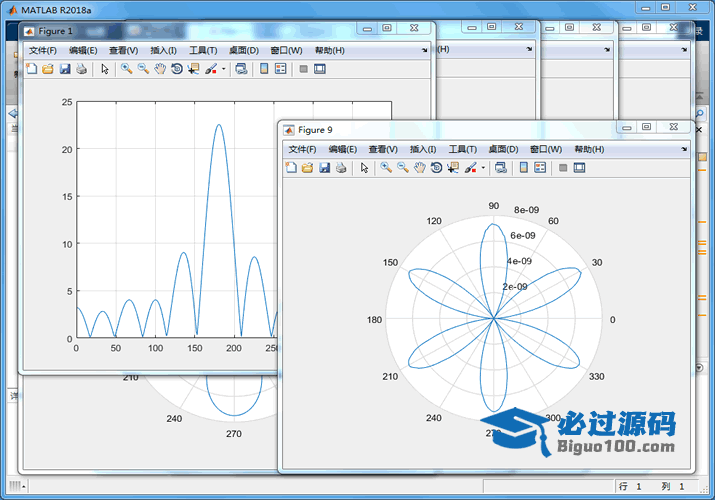Open 插入(I) menu in Figure 9
This screenshot has height=500, width=715.
[x=423, y=149]
